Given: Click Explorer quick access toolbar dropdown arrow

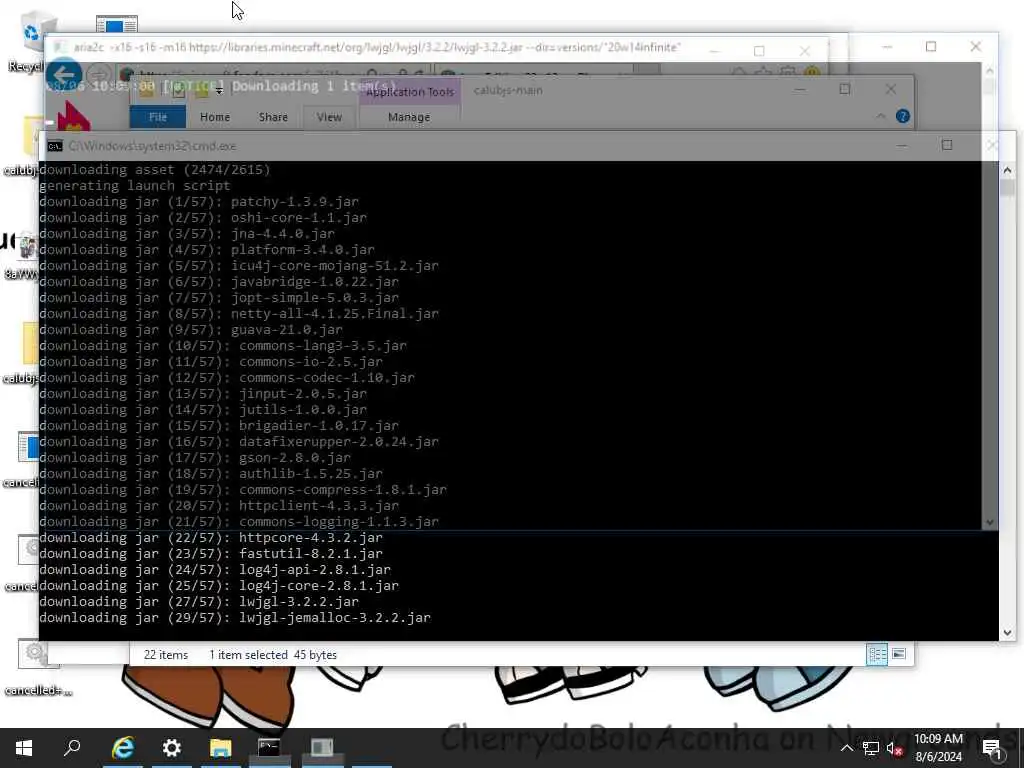Looking at the screenshot, I should coord(219,91).
